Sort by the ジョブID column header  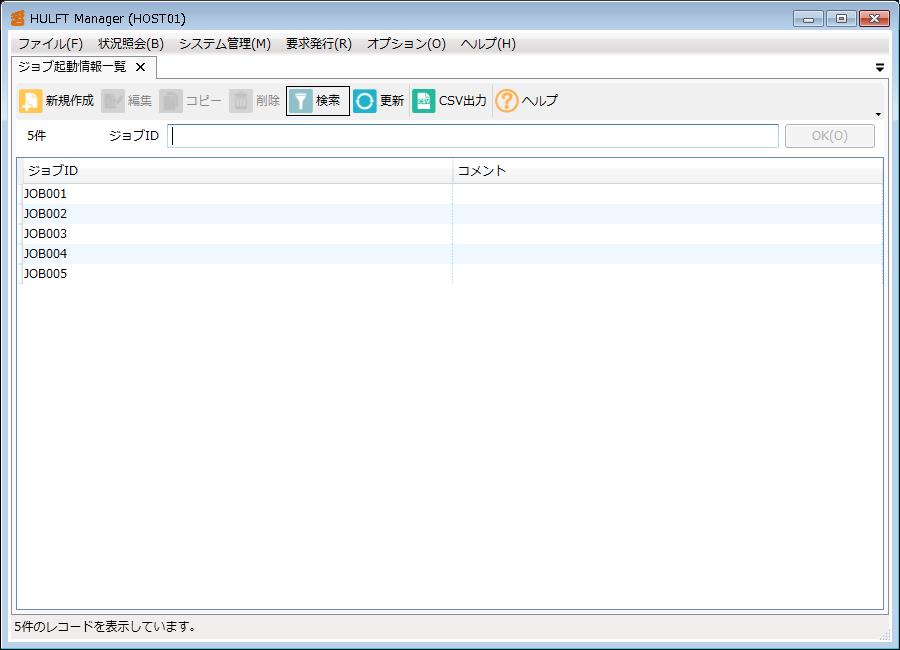click(235, 171)
